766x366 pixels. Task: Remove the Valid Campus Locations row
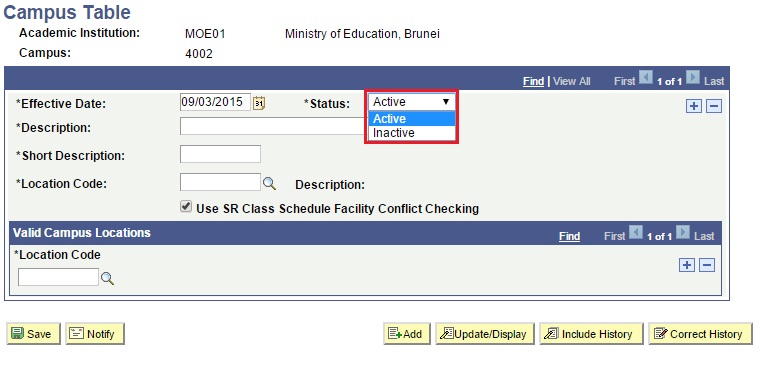coord(707,265)
